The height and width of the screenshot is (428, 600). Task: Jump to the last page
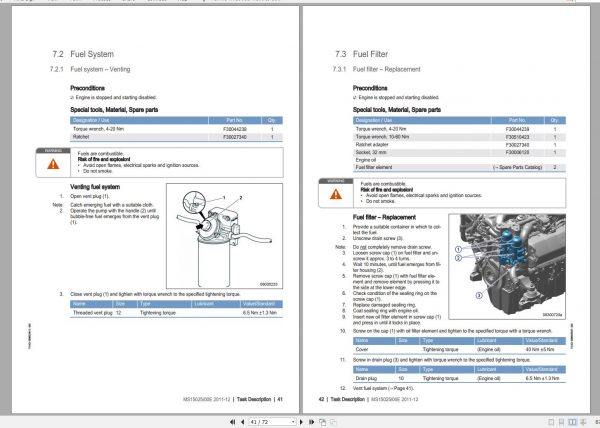[311, 422]
